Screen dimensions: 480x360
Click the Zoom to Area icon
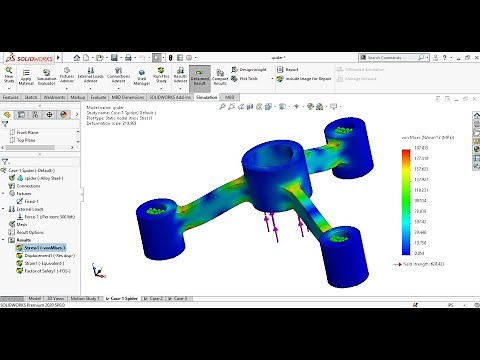(x=231, y=107)
